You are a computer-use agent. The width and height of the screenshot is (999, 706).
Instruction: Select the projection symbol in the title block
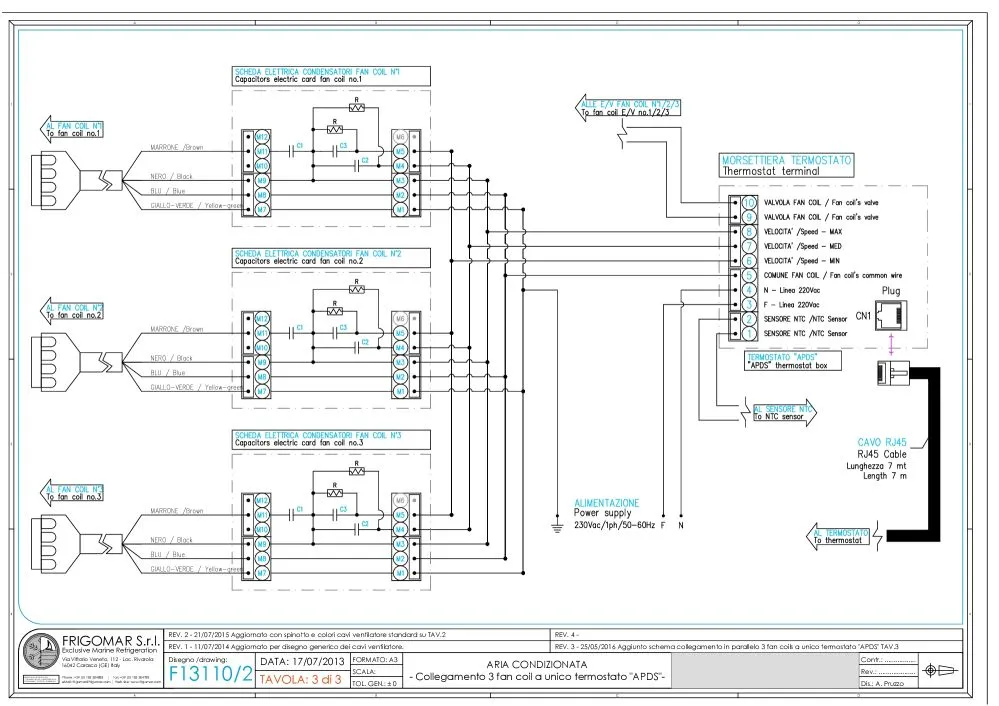934,670
